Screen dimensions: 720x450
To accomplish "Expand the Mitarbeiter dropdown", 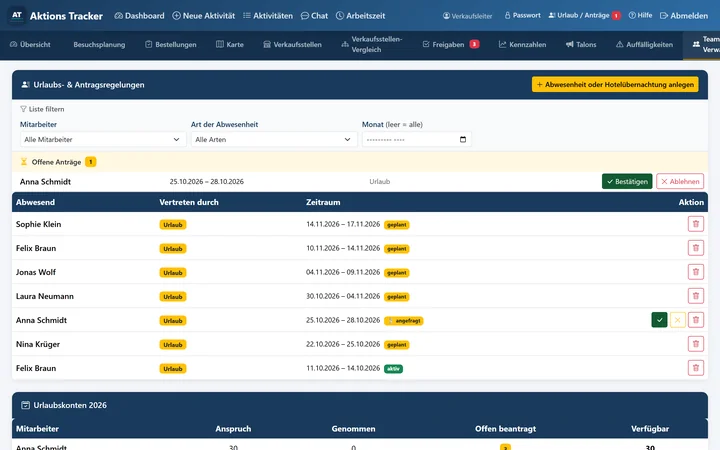I will click(x=103, y=139).
